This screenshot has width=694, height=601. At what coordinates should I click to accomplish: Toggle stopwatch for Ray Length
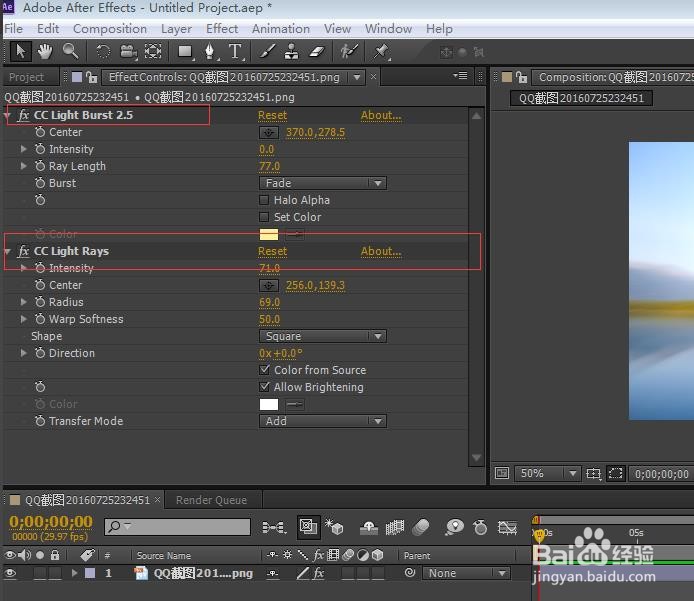tap(40, 166)
